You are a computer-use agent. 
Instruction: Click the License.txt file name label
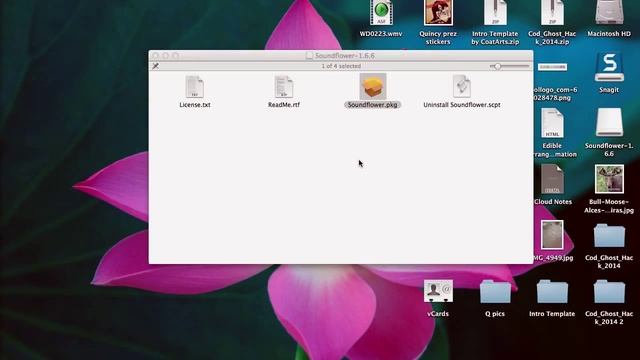click(195, 105)
